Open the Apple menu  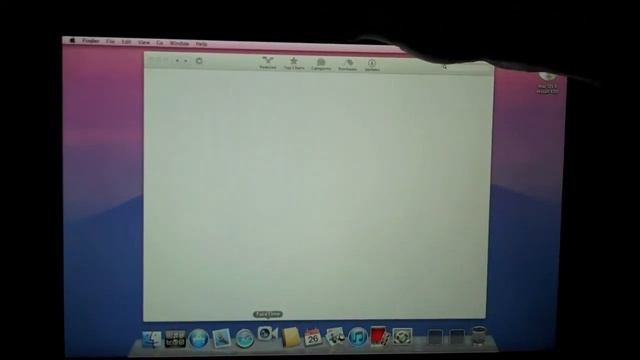72,40
